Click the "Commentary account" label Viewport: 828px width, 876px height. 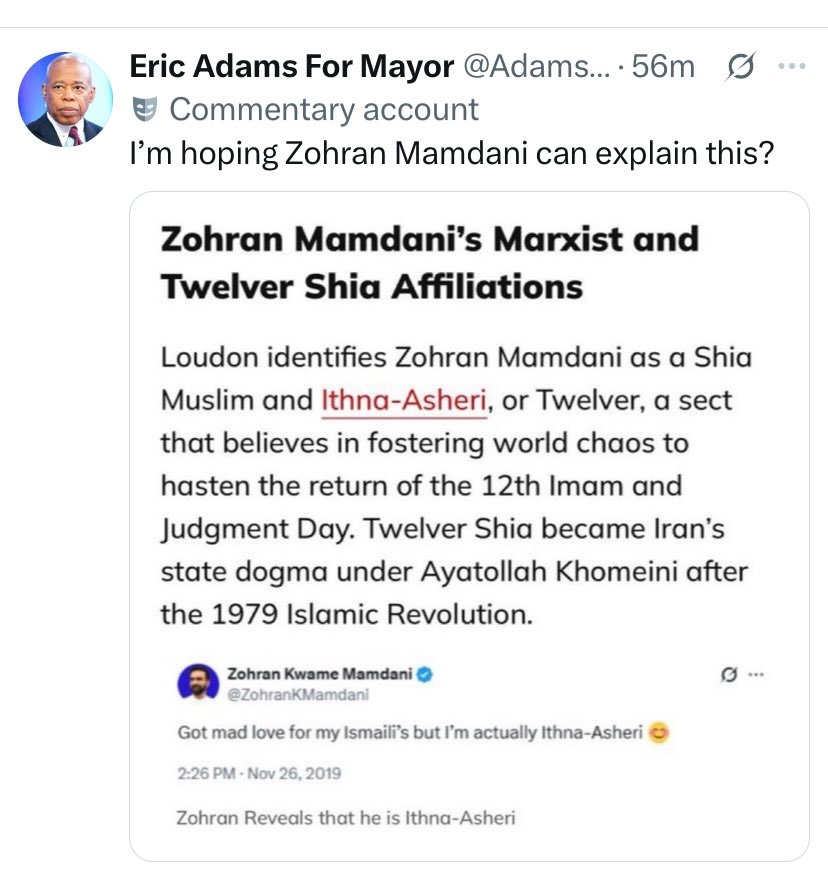[324, 109]
